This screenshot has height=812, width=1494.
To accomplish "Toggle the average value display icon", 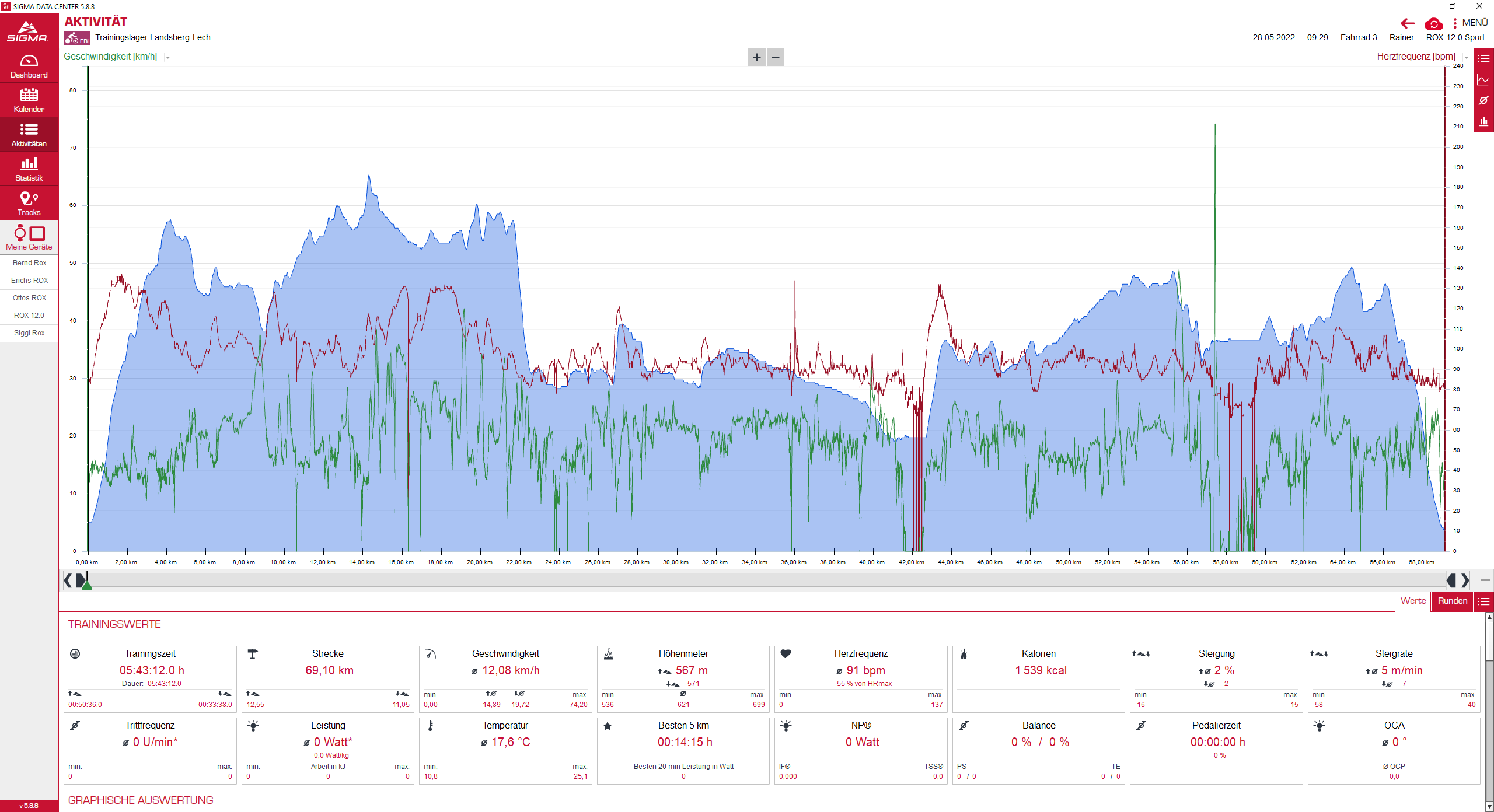I will [x=1483, y=100].
